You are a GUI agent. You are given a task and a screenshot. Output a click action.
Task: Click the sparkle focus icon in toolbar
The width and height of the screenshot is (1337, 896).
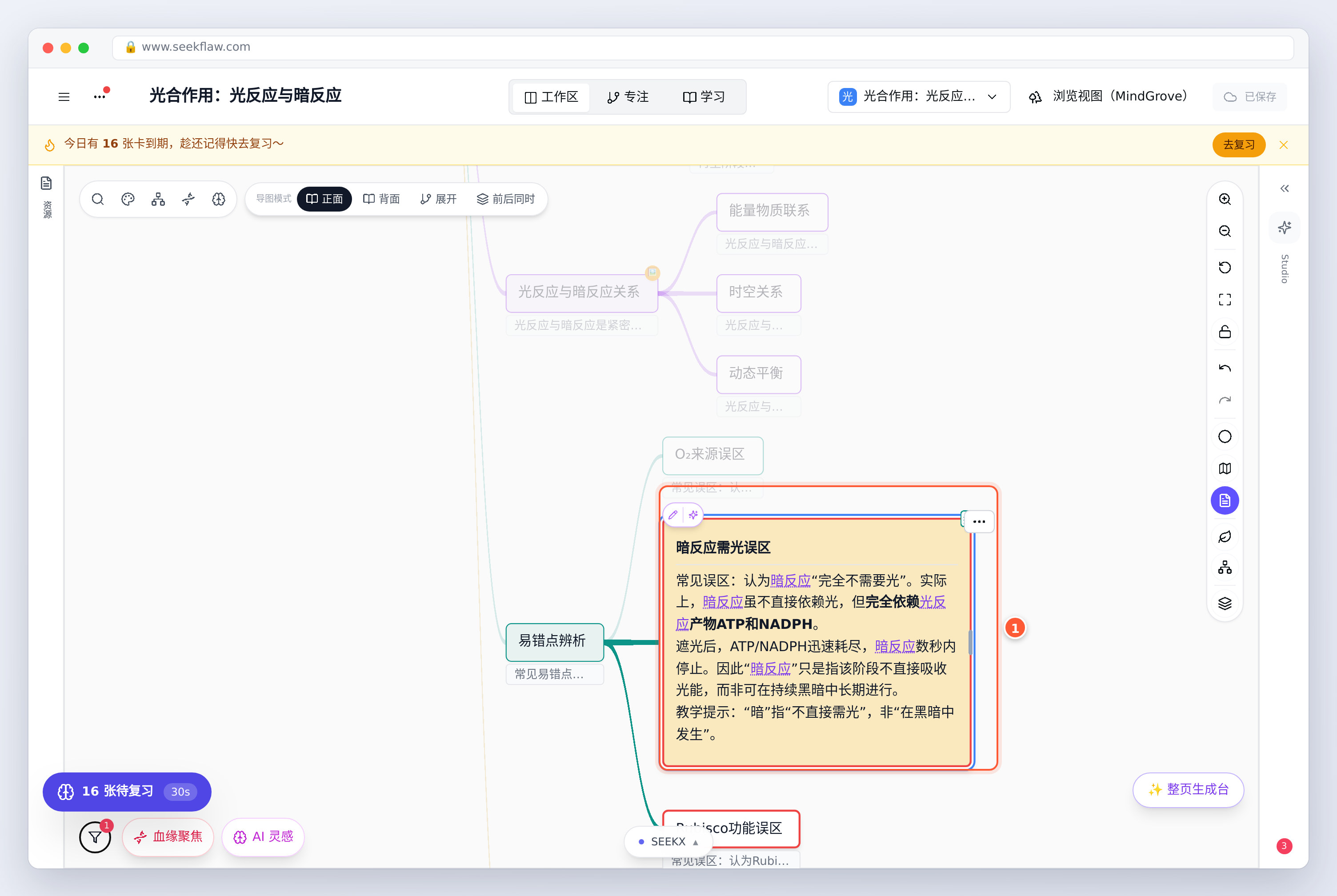(188, 199)
